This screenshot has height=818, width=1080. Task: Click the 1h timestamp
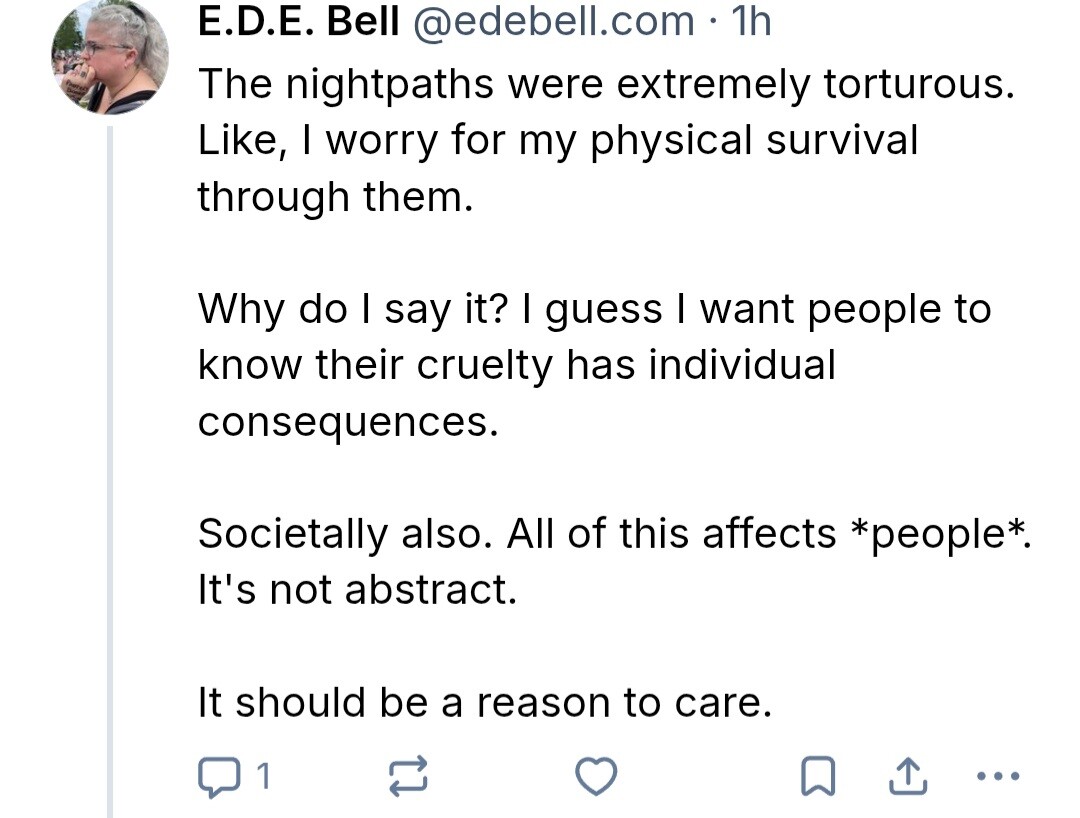[752, 22]
